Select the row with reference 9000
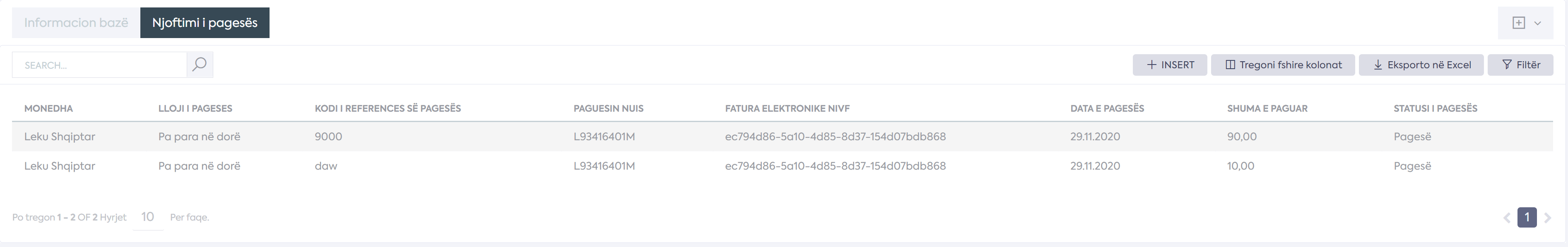This screenshot has width=1568, height=247. (782, 136)
